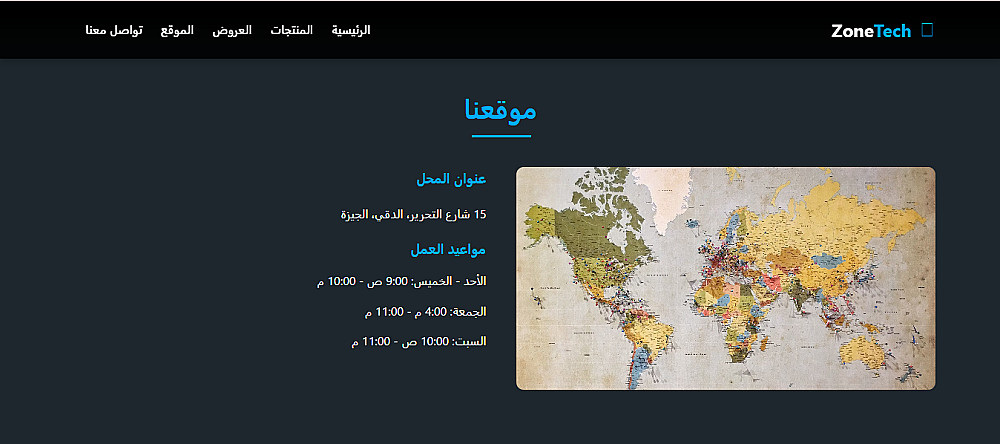Click the السبت working hours line
This screenshot has width=1000, height=444.
419,341
